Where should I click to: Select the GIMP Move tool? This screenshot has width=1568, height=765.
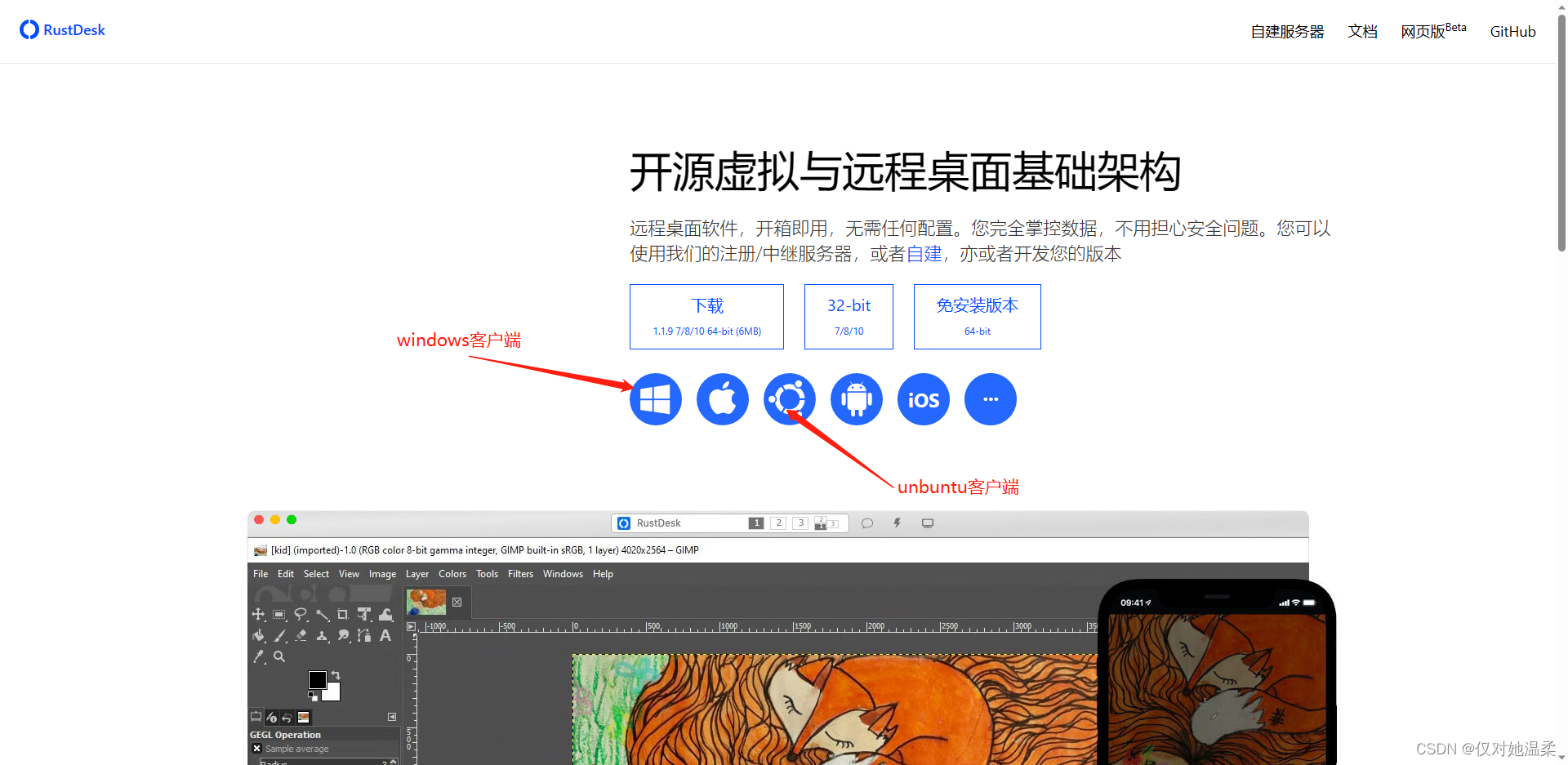click(258, 614)
